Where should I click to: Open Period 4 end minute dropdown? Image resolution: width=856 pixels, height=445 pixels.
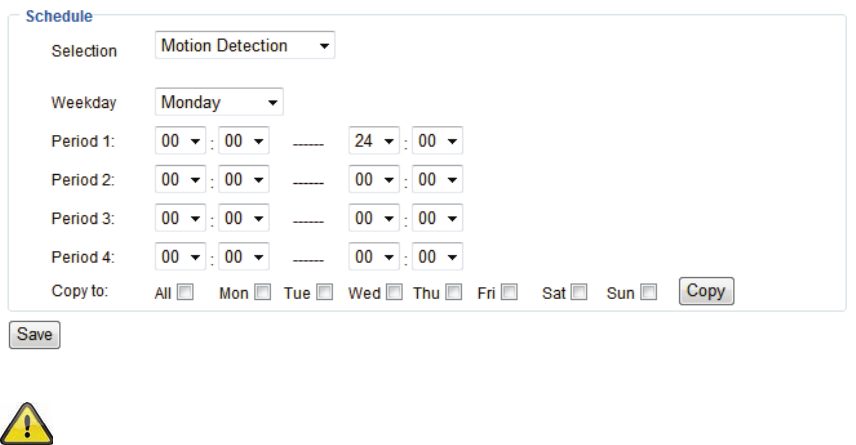point(437,257)
